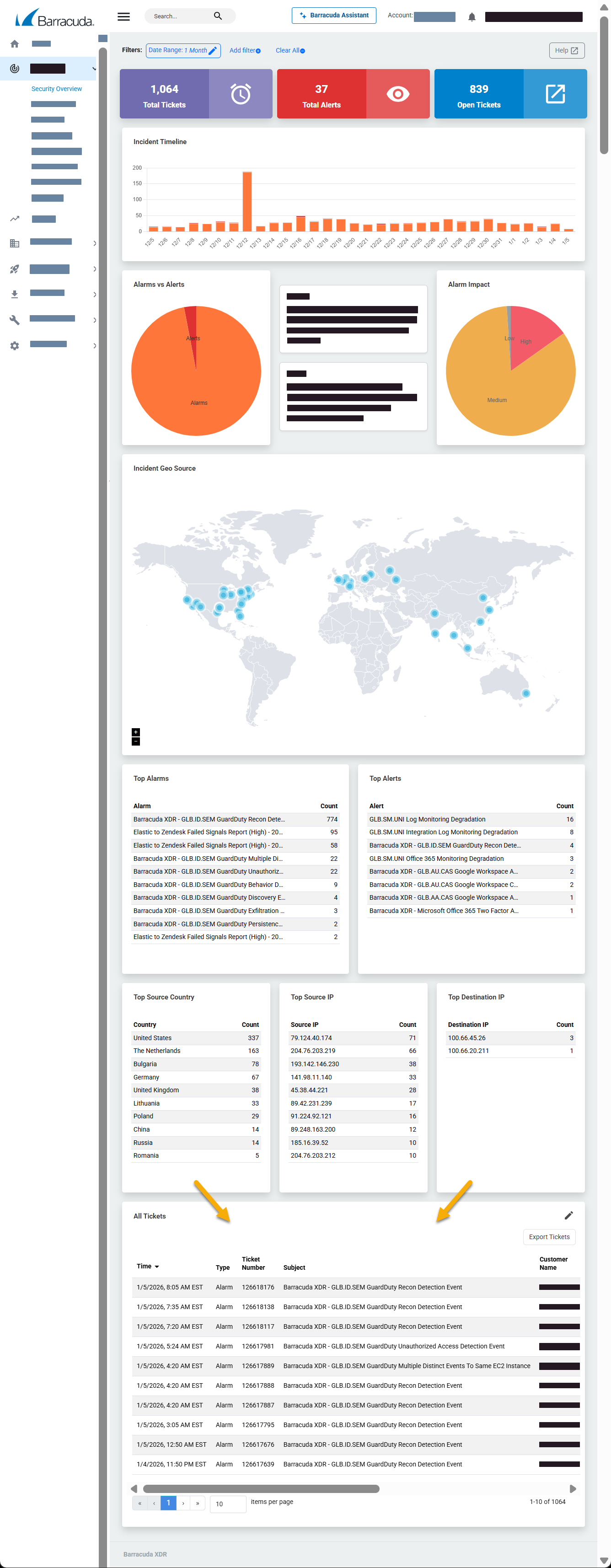Open the notifications bell

coord(472,17)
